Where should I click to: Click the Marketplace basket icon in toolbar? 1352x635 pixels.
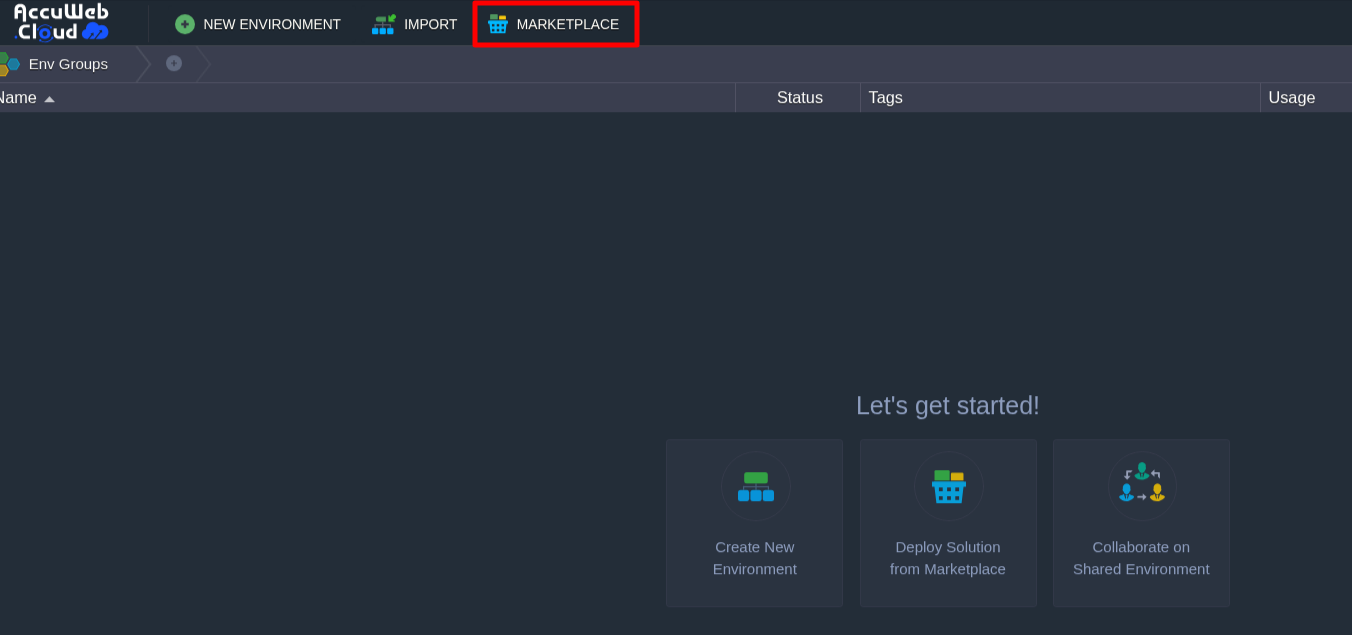(x=498, y=24)
